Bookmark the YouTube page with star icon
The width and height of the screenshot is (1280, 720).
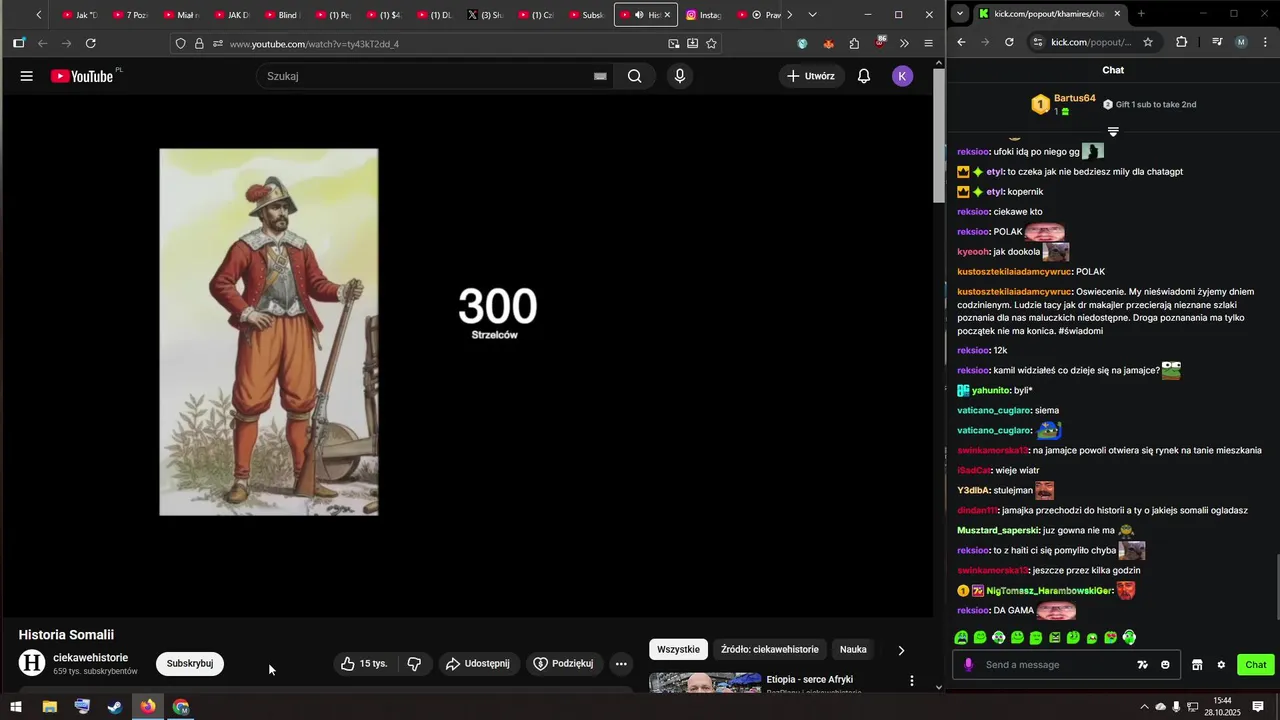(x=711, y=44)
